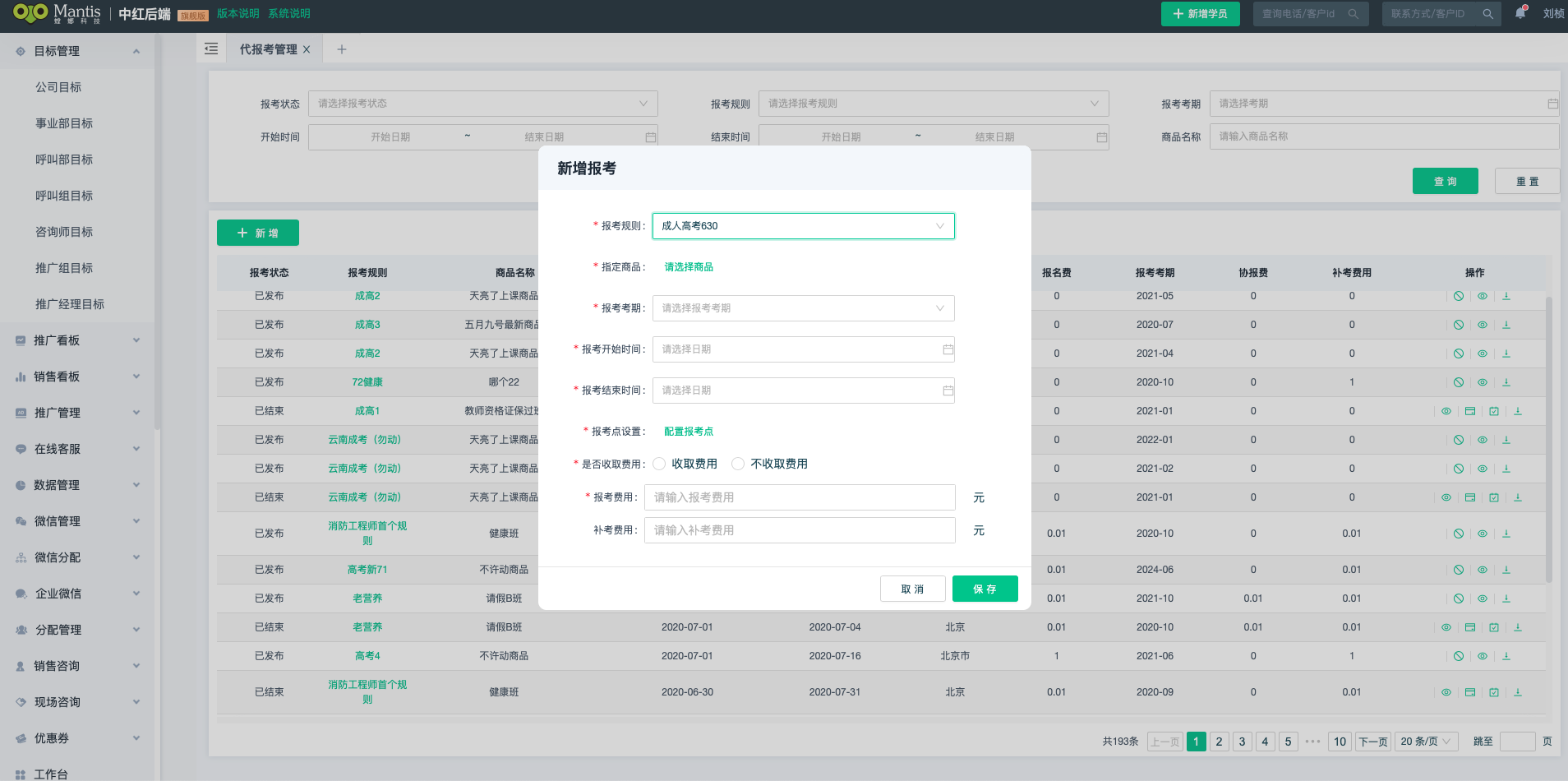Open 报考状态 filter dropdown

(483, 104)
